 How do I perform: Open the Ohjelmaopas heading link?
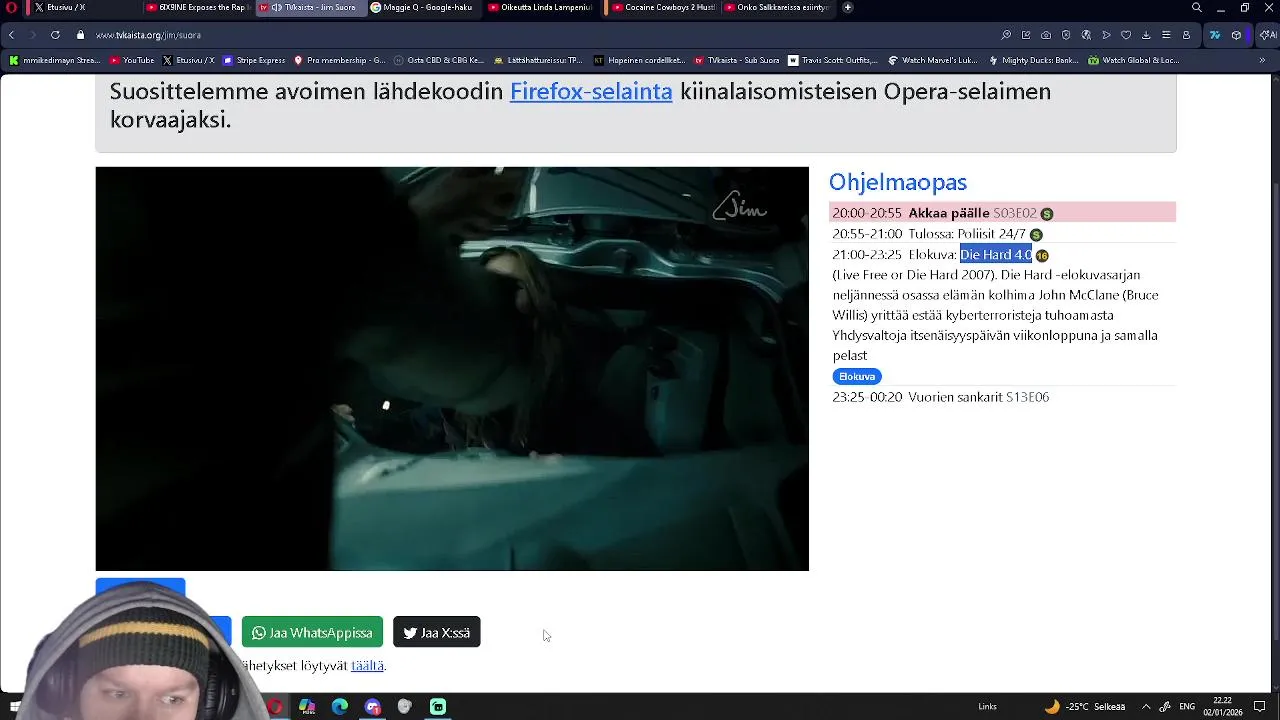898,182
